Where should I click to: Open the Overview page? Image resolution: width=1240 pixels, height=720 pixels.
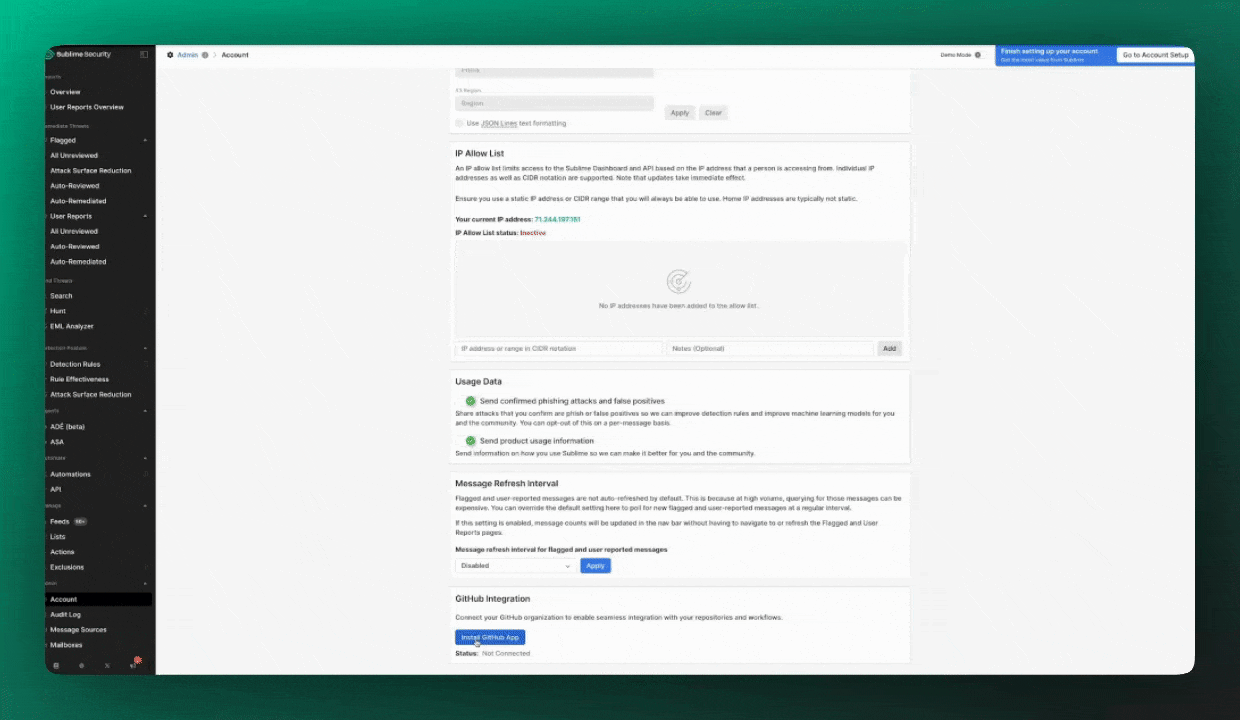point(65,92)
